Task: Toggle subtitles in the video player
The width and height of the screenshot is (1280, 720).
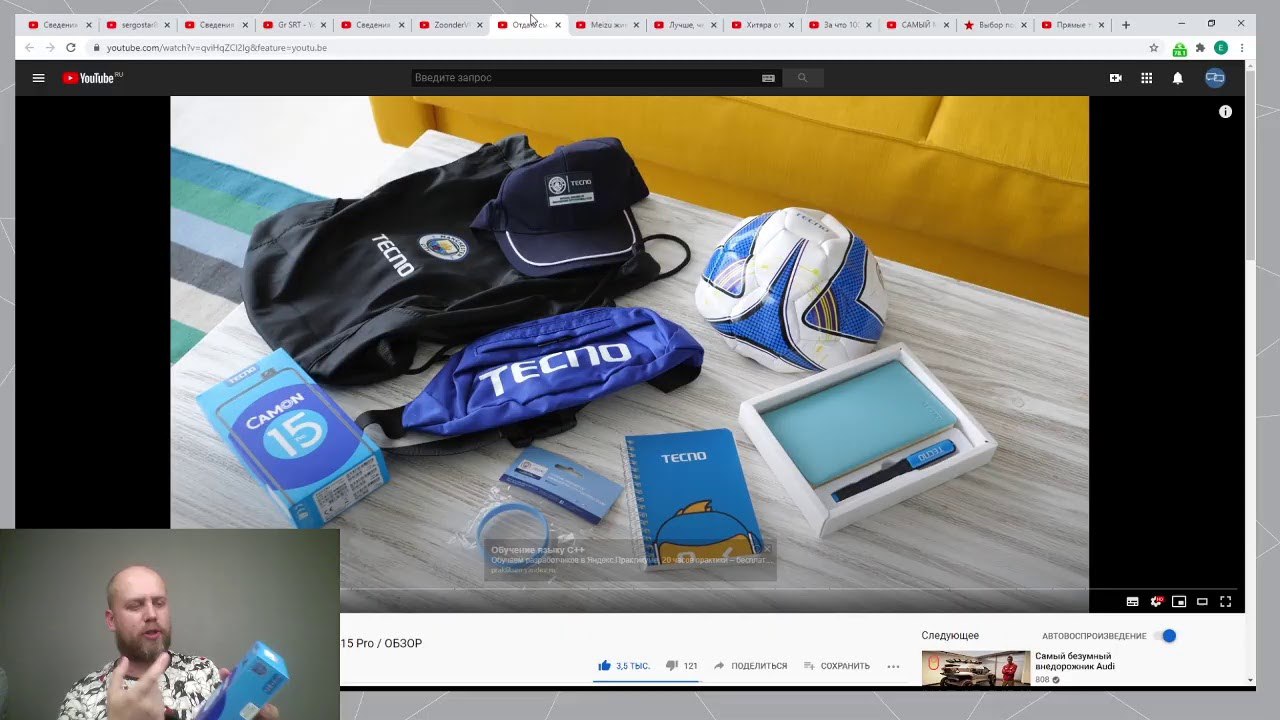Action: (x=1132, y=602)
